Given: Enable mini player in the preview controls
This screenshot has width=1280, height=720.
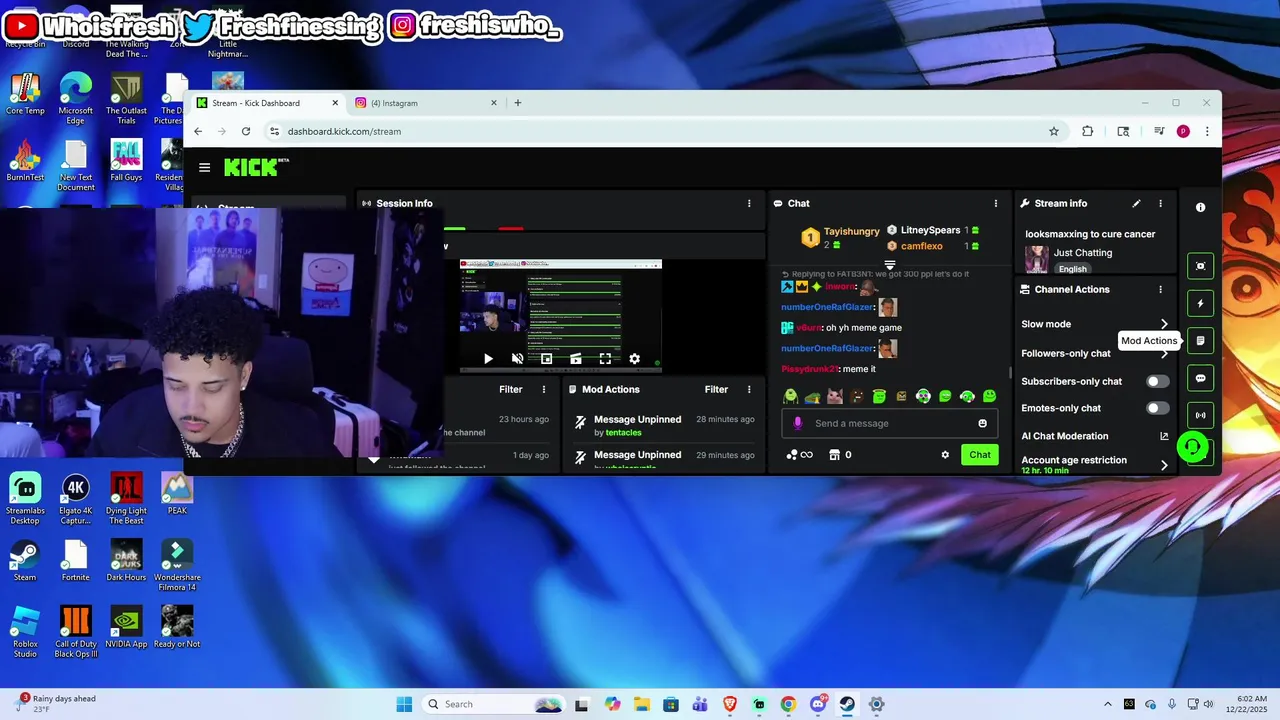Looking at the screenshot, I should click(546, 359).
